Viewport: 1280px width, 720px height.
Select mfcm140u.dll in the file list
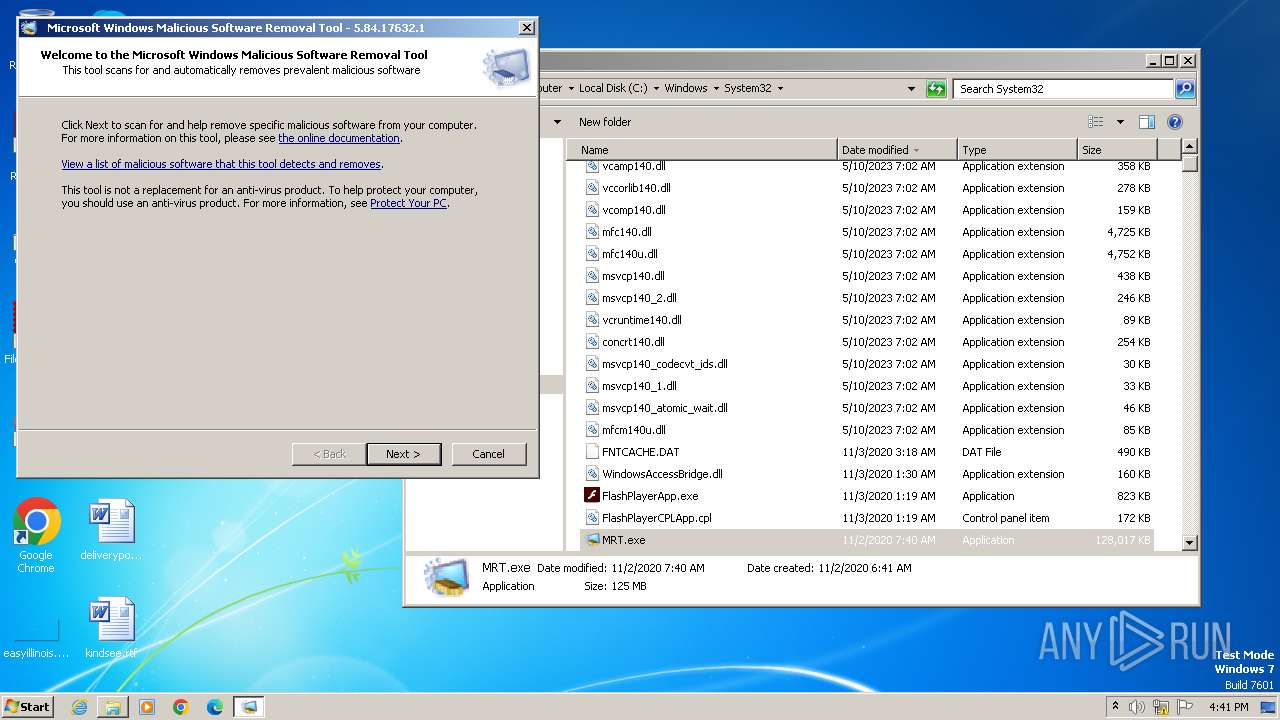click(634, 430)
